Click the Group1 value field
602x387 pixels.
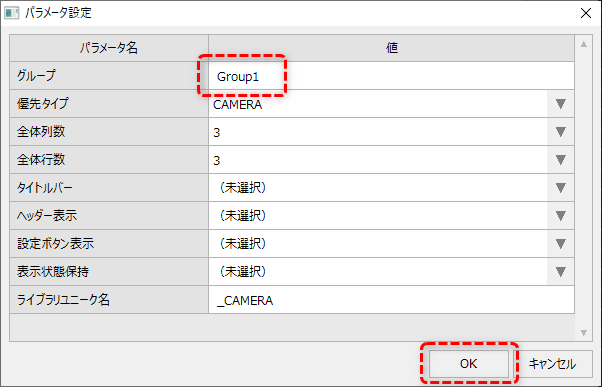click(391, 76)
